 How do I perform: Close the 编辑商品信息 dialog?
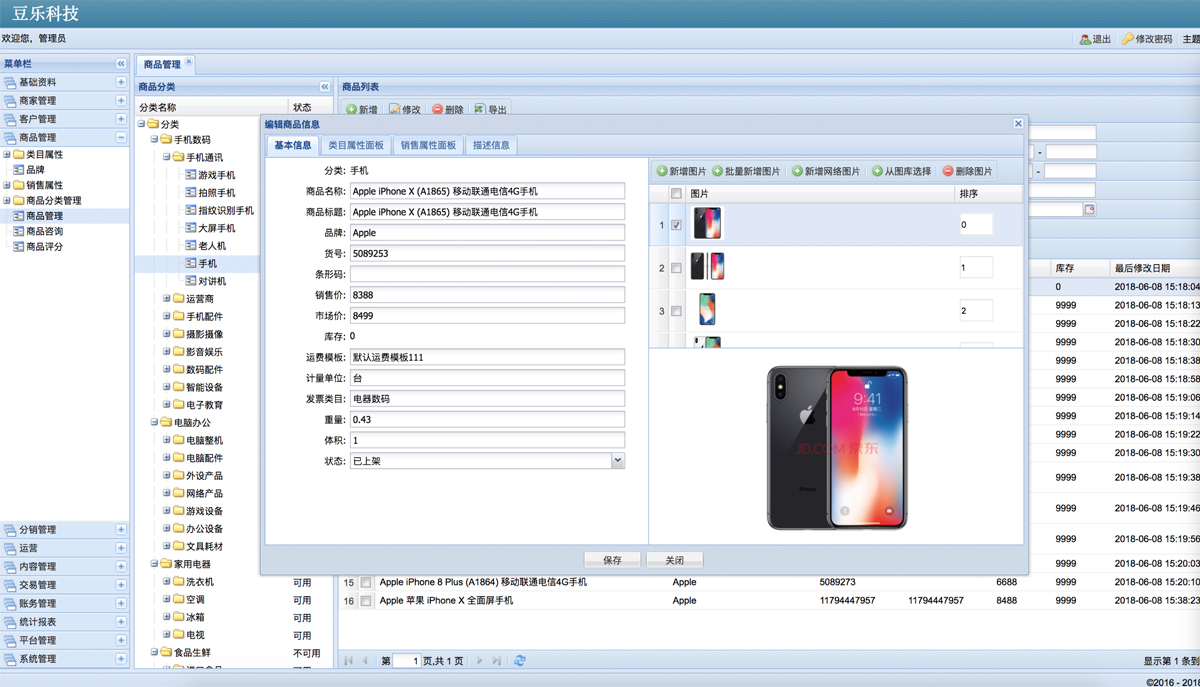(x=1018, y=124)
